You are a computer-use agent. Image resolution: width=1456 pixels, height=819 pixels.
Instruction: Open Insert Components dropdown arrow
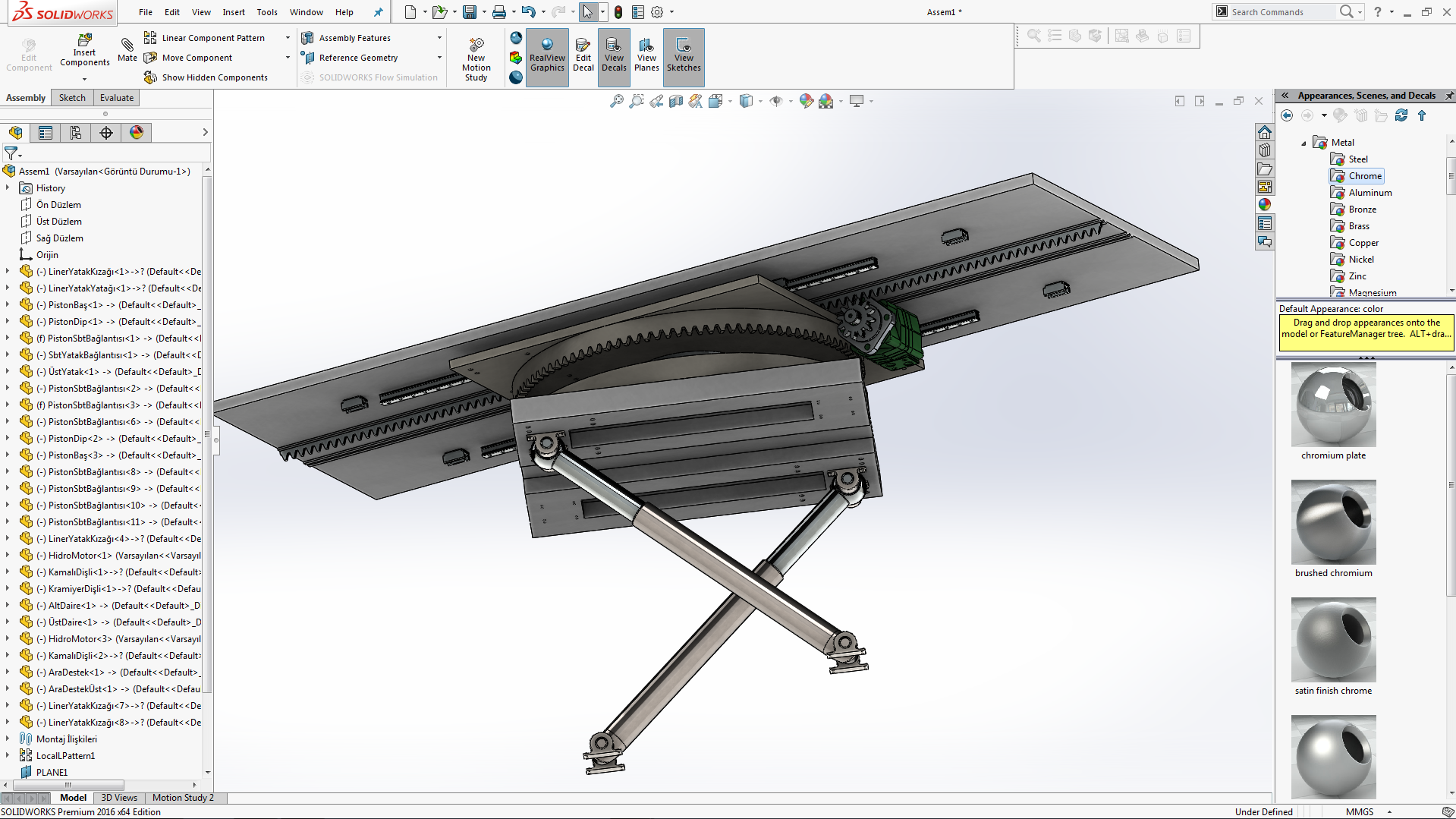(x=84, y=79)
